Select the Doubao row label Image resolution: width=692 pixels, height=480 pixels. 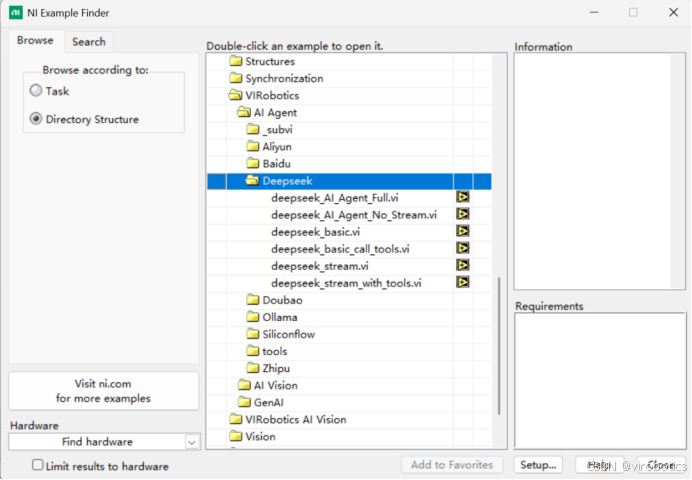coord(282,300)
